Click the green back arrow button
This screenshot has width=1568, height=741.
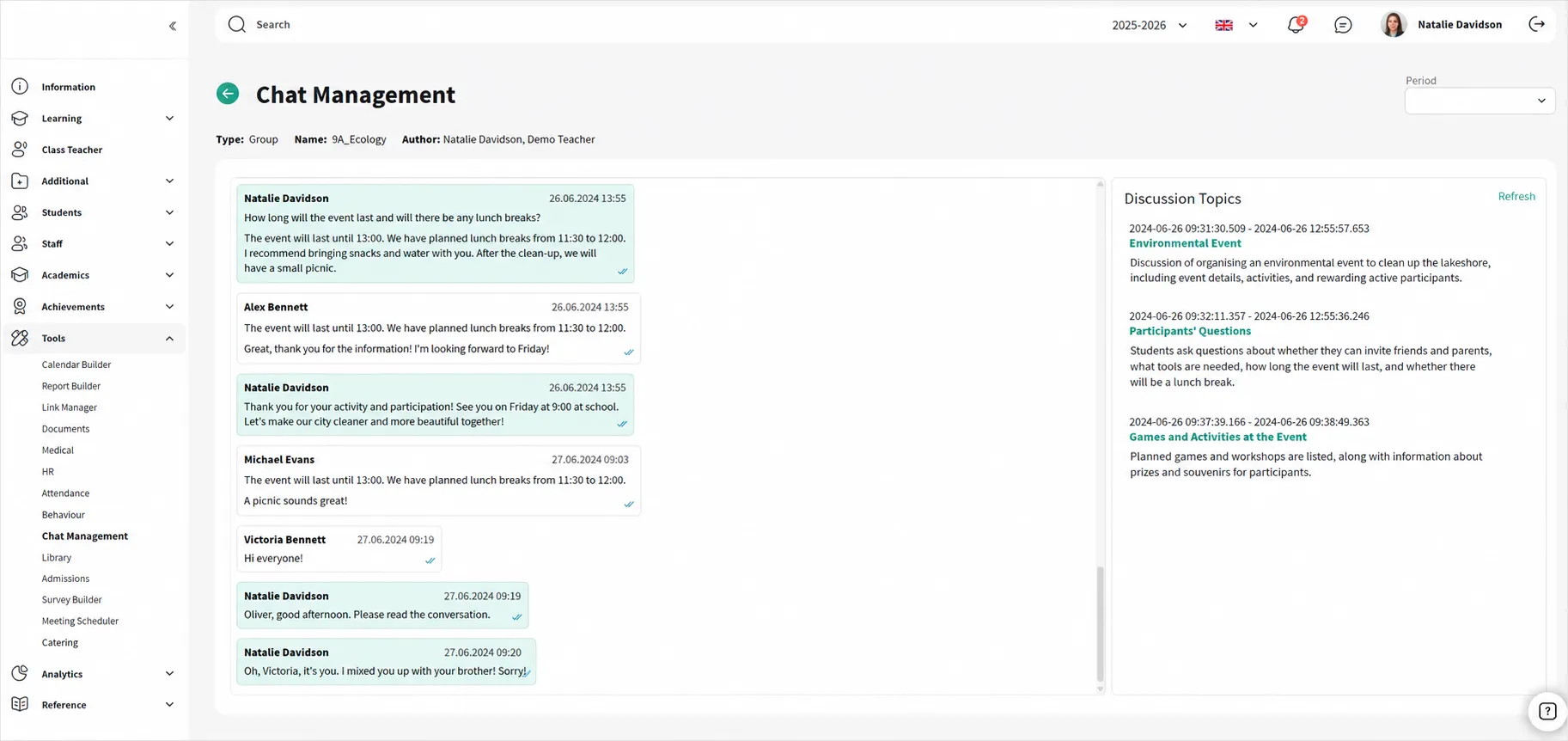click(228, 94)
